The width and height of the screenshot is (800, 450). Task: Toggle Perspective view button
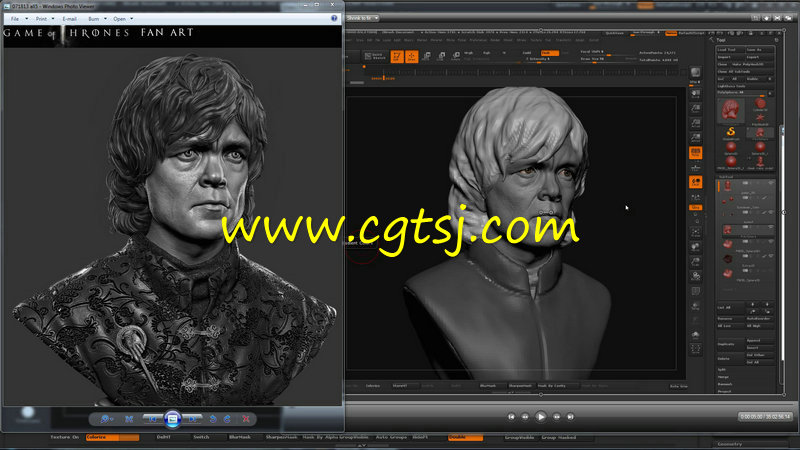tap(695, 153)
